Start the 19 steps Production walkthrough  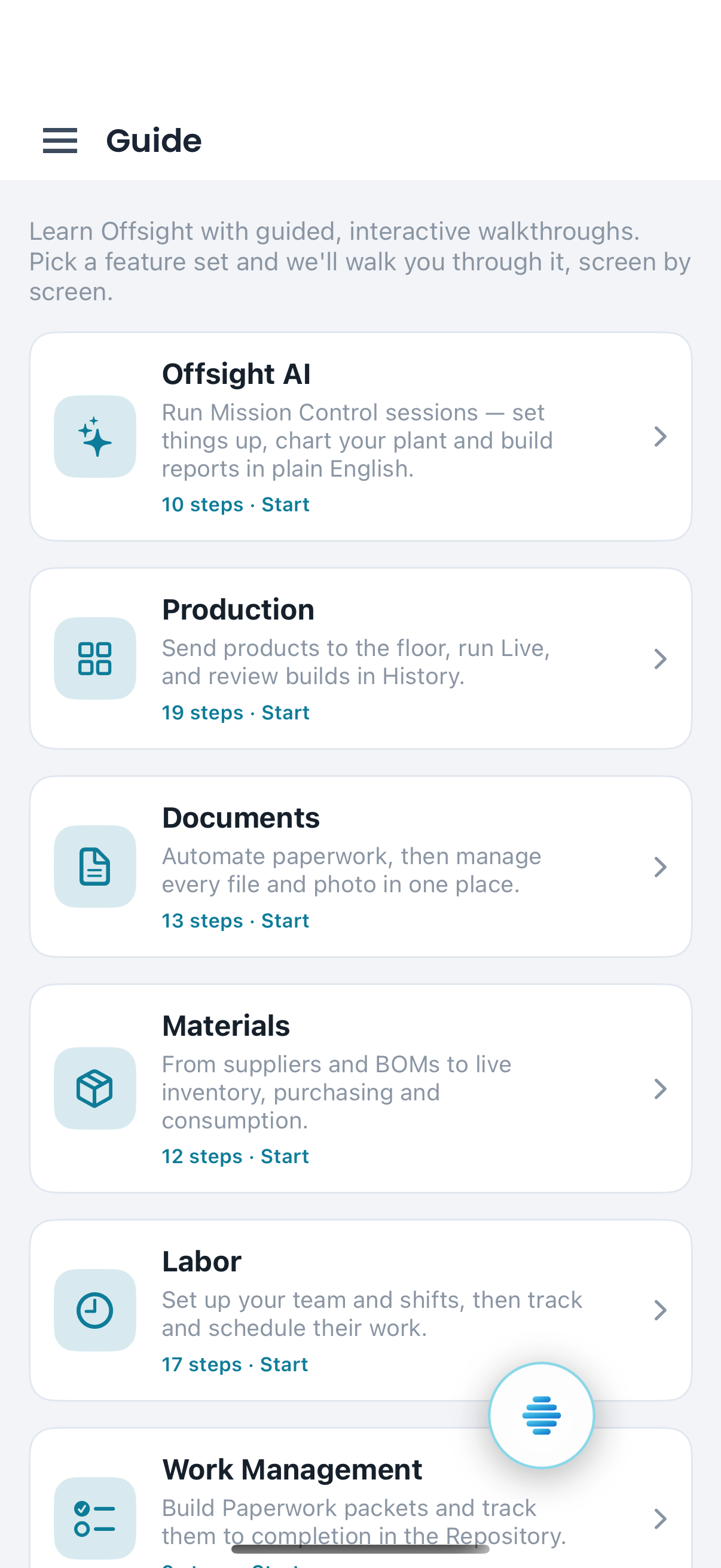coord(236,713)
